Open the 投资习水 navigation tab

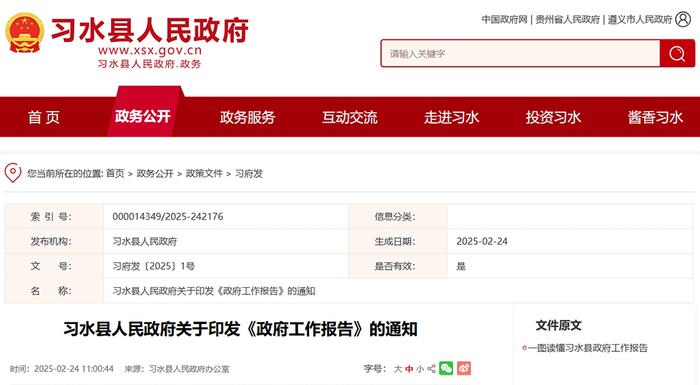[553, 117]
